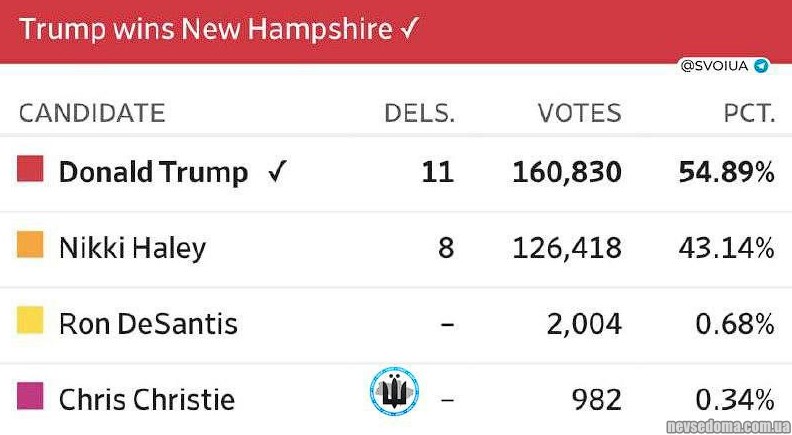Click Chris Christie's magenta color square

click(x=31, y=398)
